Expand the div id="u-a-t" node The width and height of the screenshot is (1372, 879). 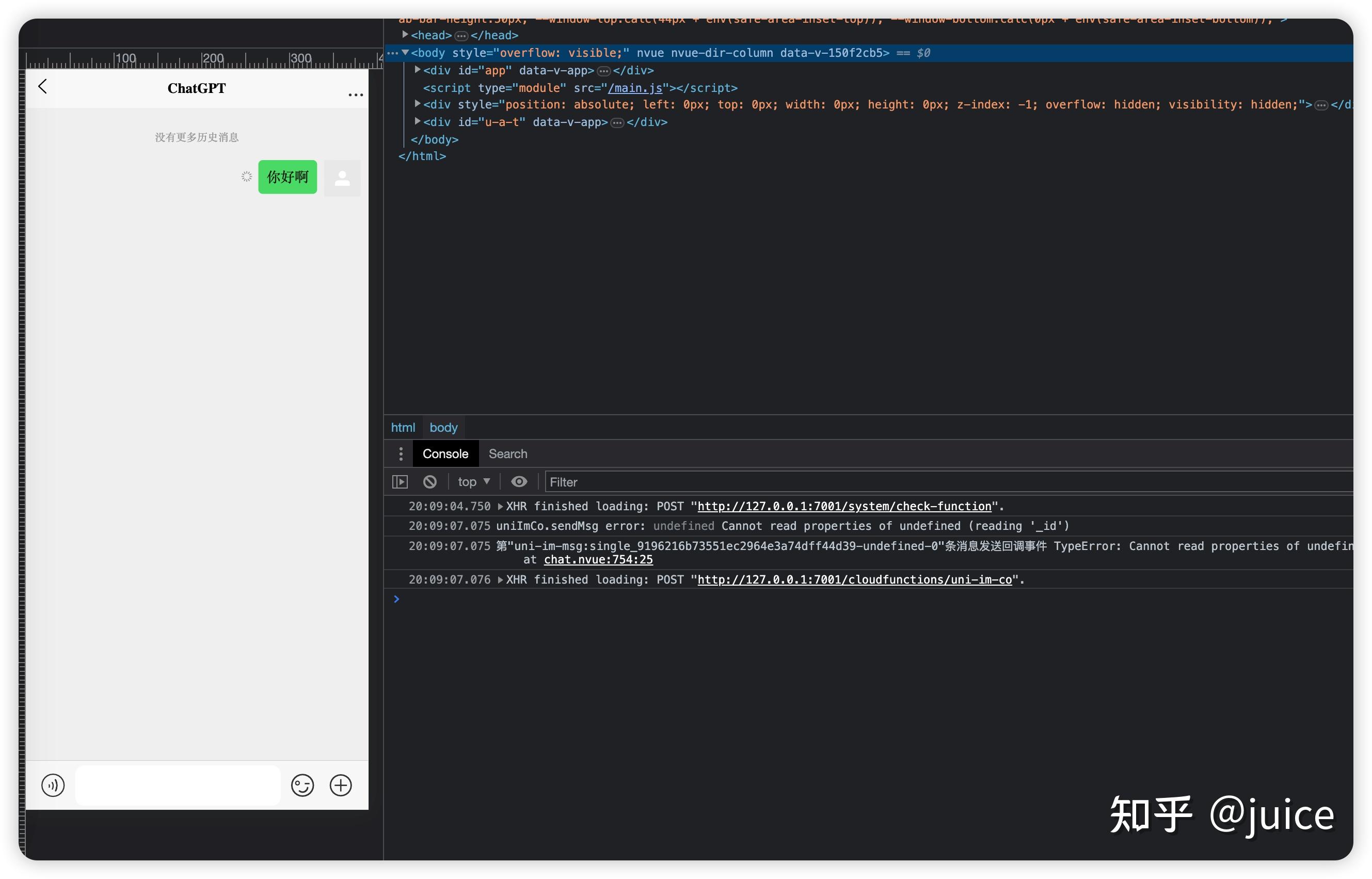(418, 121)
